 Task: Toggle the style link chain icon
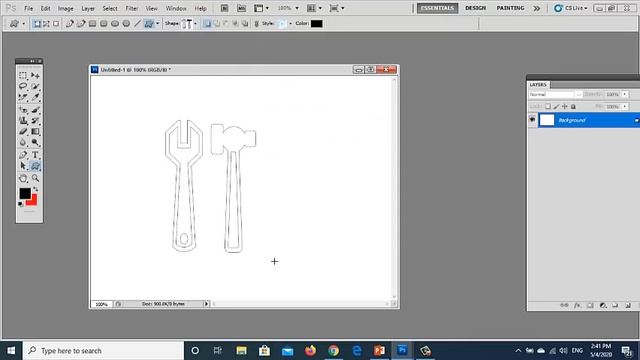tap(256, 24)
